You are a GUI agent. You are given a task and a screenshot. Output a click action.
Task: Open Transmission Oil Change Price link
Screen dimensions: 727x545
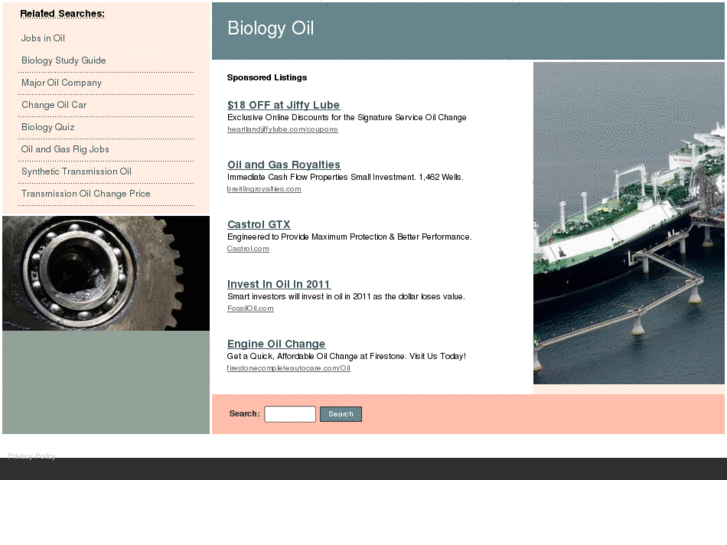tap(85, 194)
